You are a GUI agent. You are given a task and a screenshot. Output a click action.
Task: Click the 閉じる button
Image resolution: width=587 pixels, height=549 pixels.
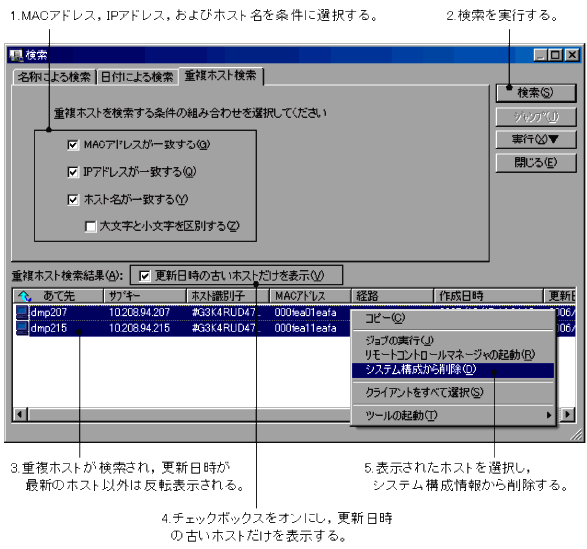tap(536, 163)
